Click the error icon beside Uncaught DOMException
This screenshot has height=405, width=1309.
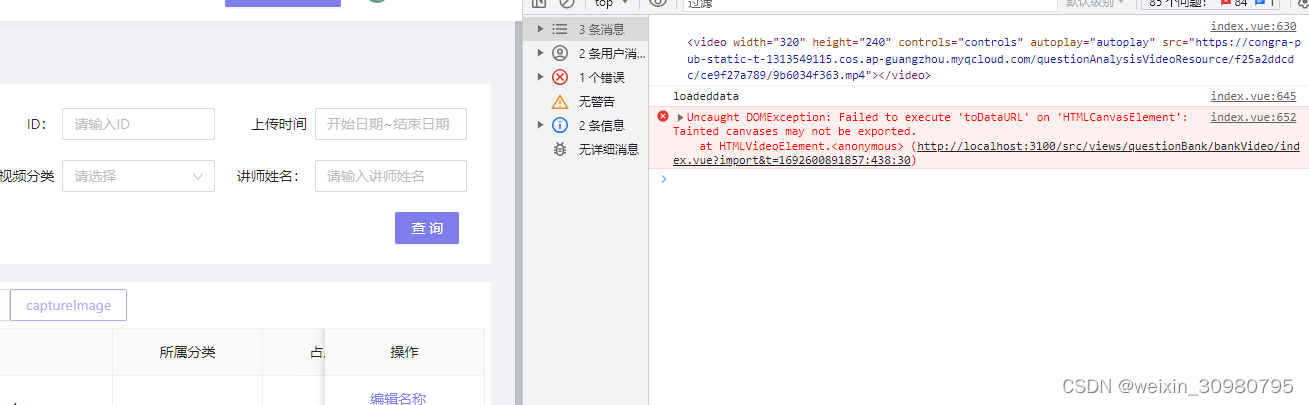tap(662, 117)
